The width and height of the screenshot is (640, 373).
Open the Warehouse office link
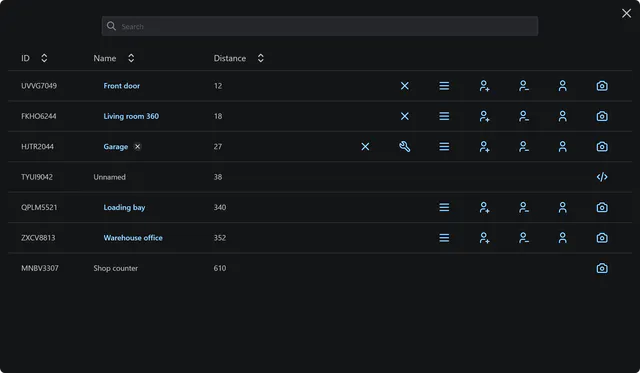(x=133, y=238)
